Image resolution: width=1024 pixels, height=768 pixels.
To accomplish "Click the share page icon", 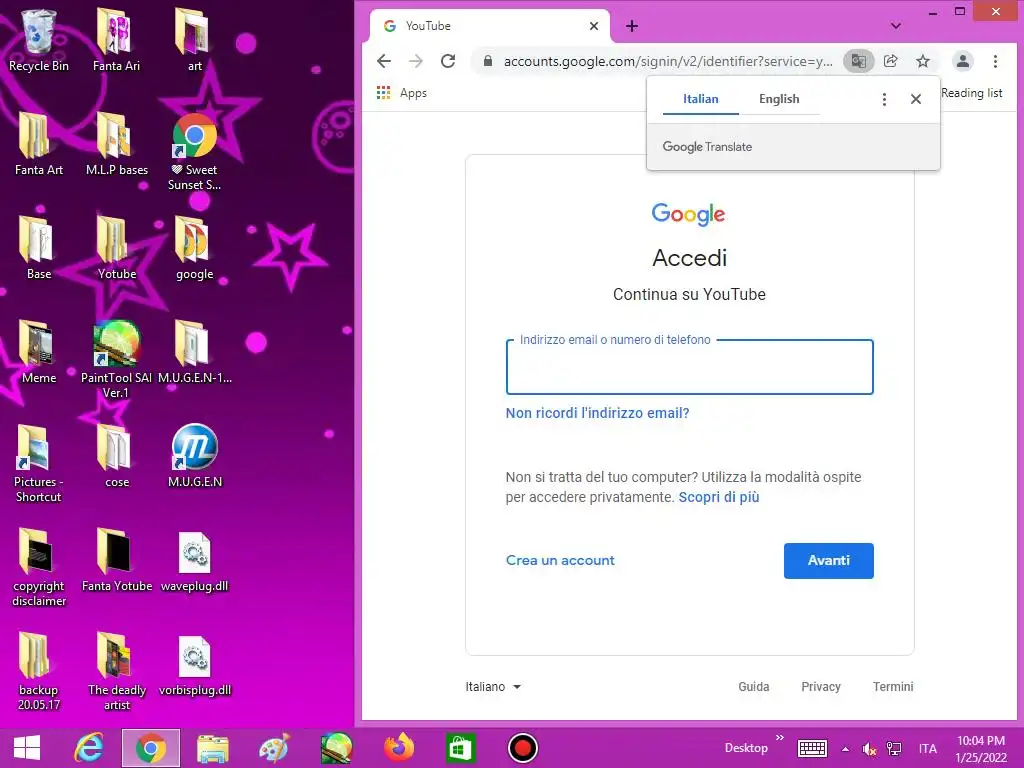I will [x=890, y=61].
